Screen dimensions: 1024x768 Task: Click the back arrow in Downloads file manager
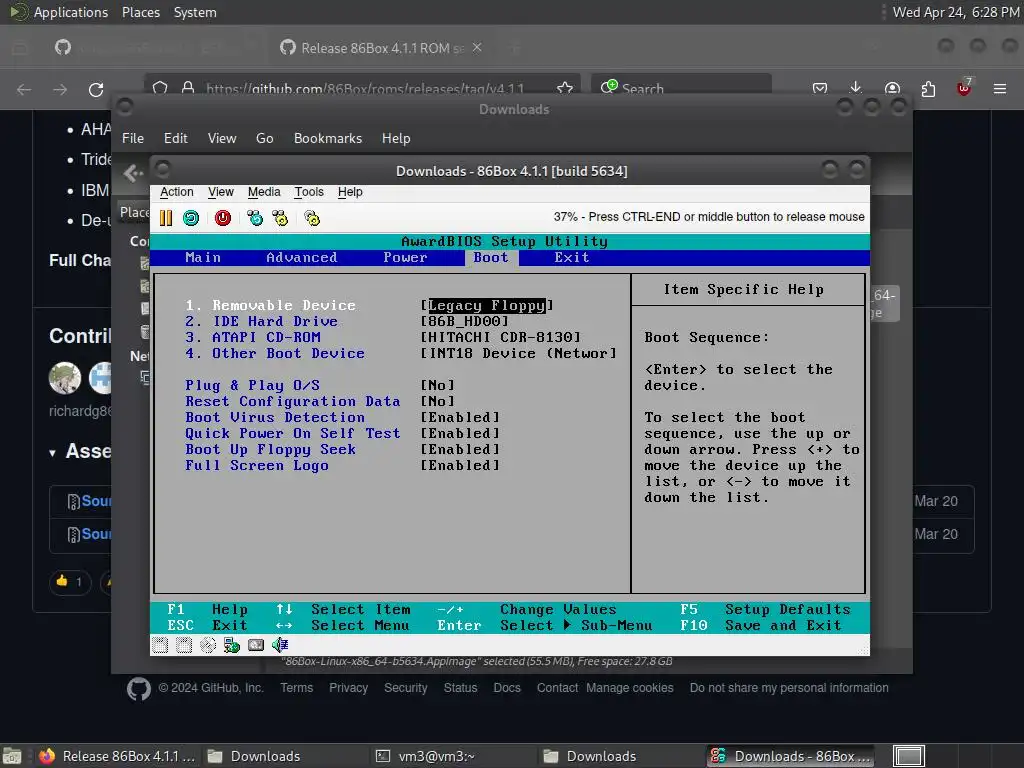coord(133,173)
